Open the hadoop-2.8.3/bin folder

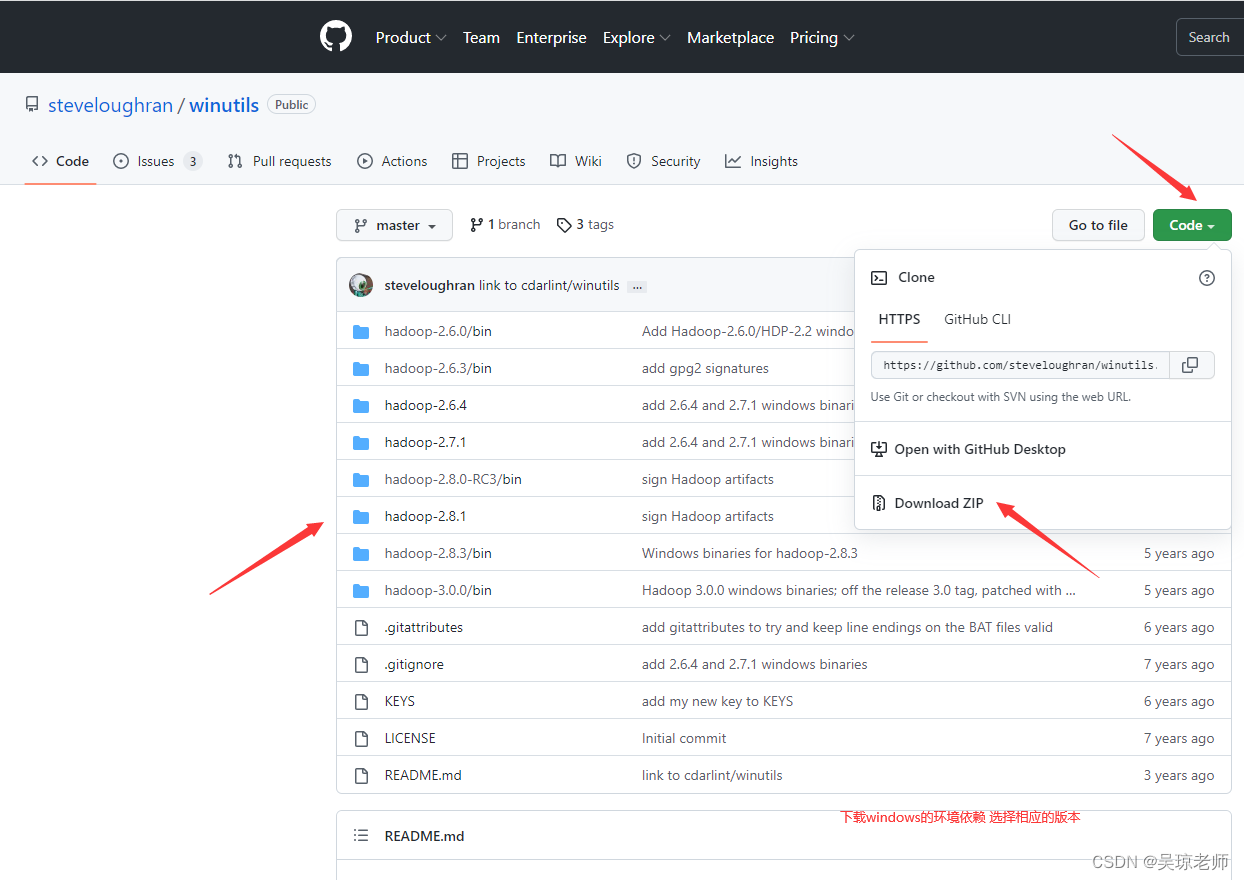[x=438, y=553]
